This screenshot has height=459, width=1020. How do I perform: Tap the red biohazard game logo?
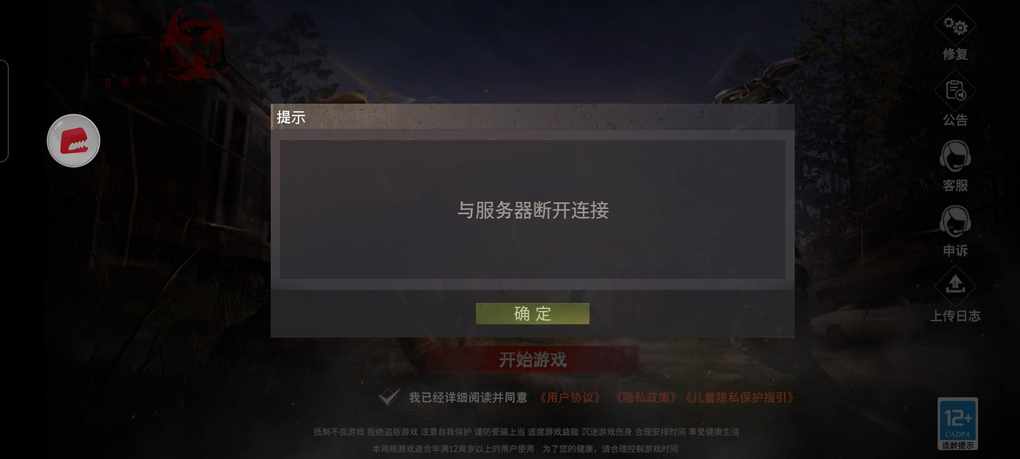tap(193, 44)
